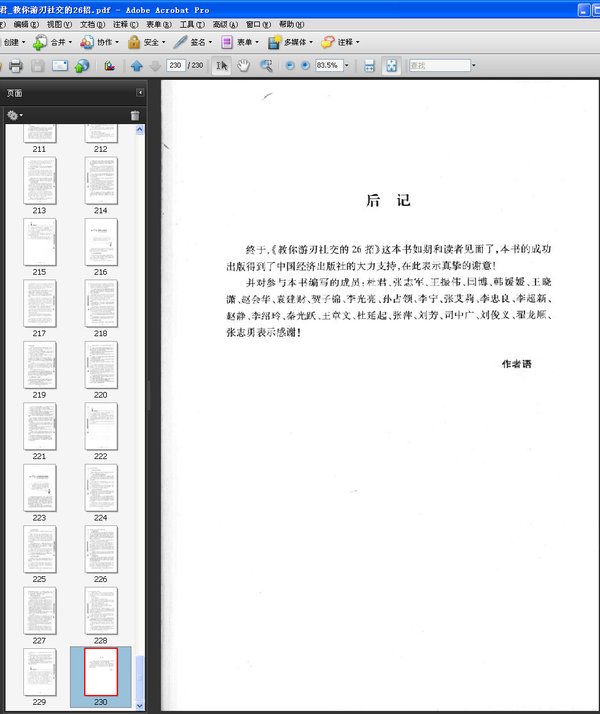
Task: Open the 高级 (Advanced) menu
Action: click(225, 24)
